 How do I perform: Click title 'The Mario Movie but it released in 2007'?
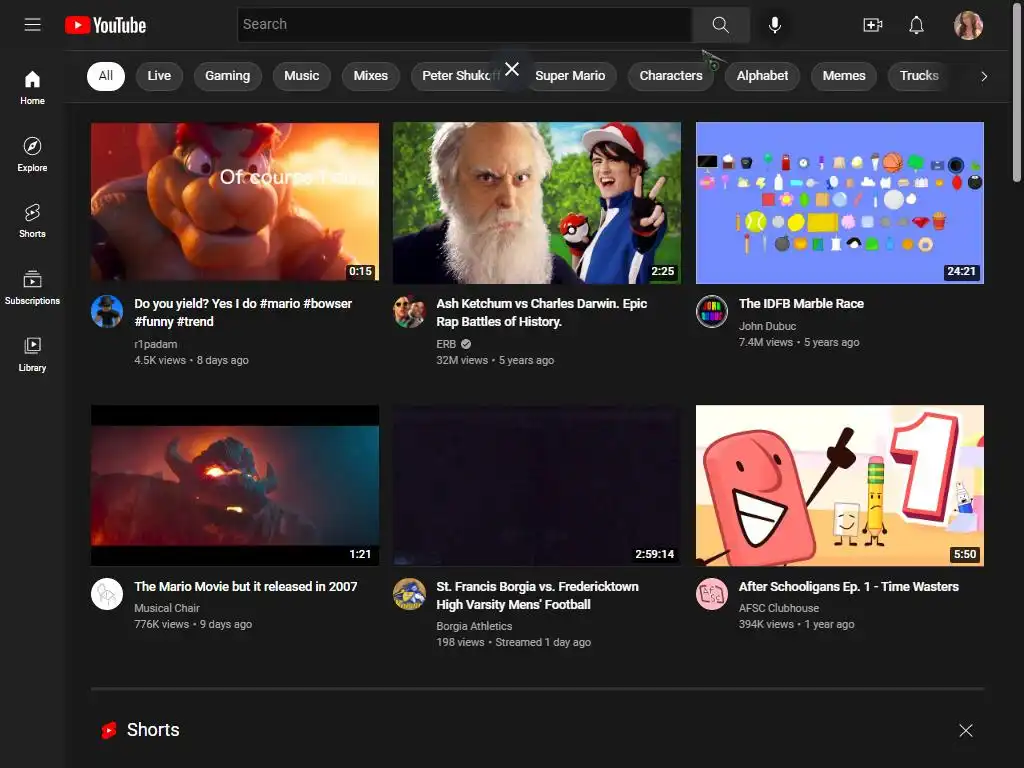(x=246, y=586)
